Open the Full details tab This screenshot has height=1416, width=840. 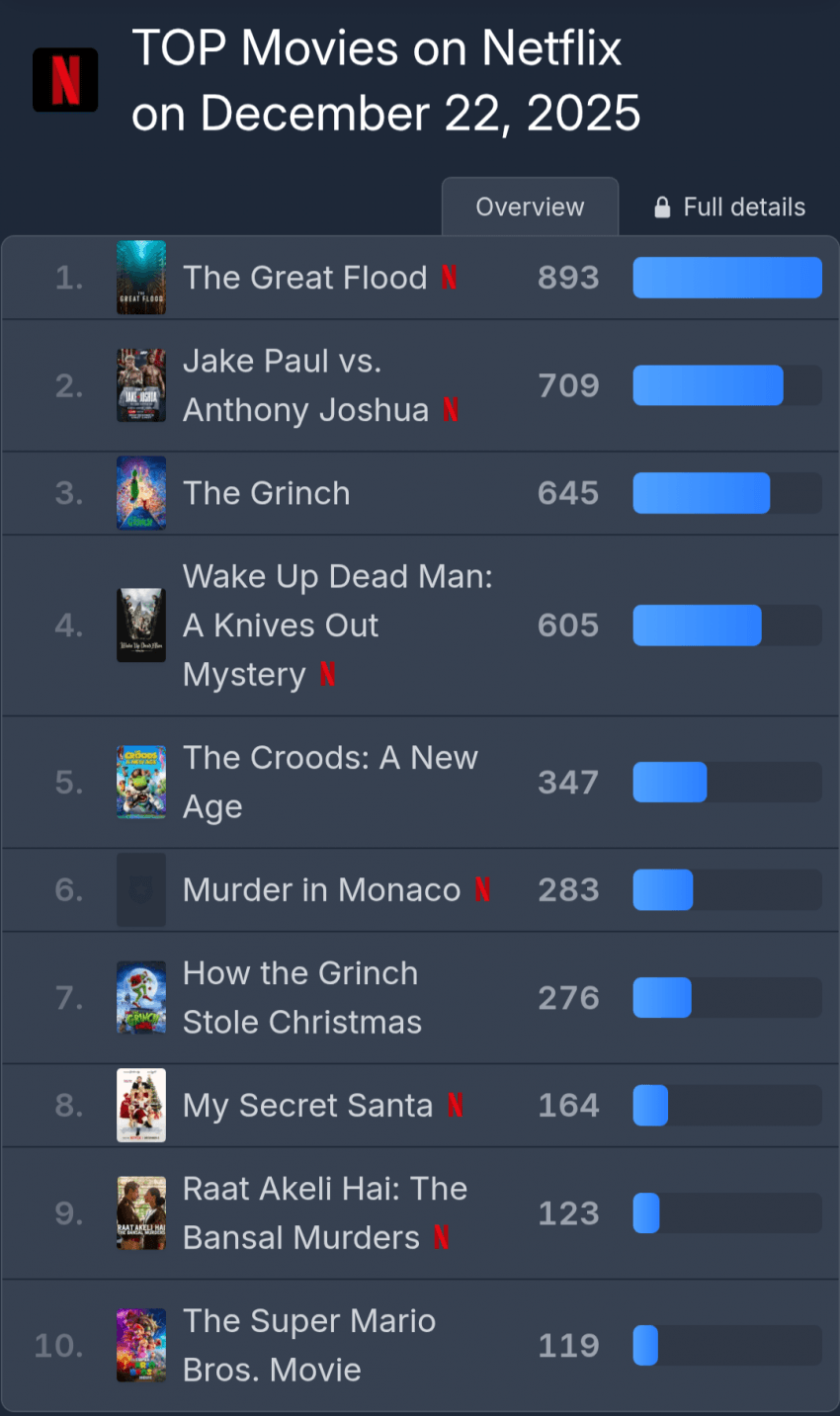(x=729, y=208)
